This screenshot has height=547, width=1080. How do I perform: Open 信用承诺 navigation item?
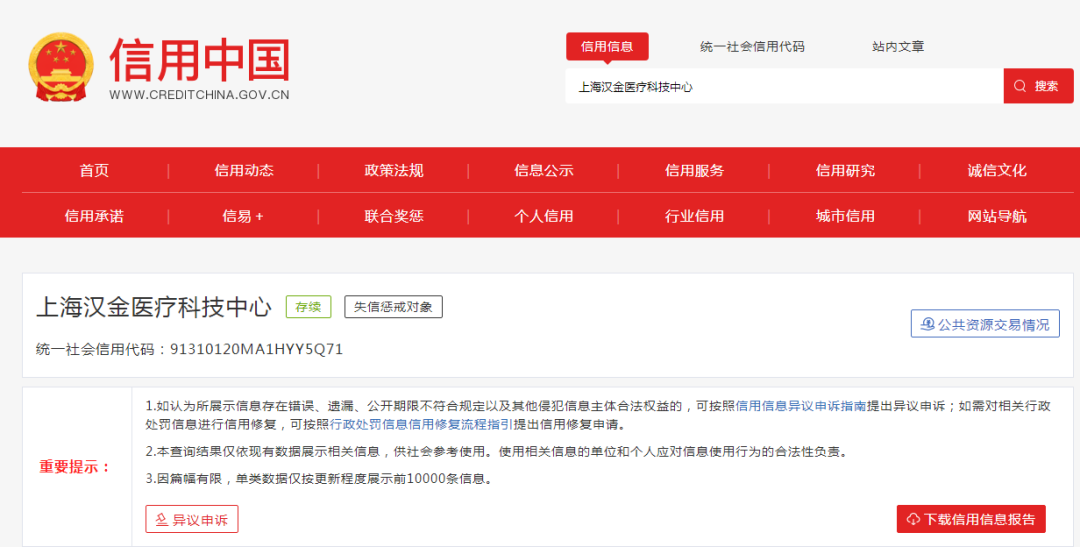pos(94,216)
